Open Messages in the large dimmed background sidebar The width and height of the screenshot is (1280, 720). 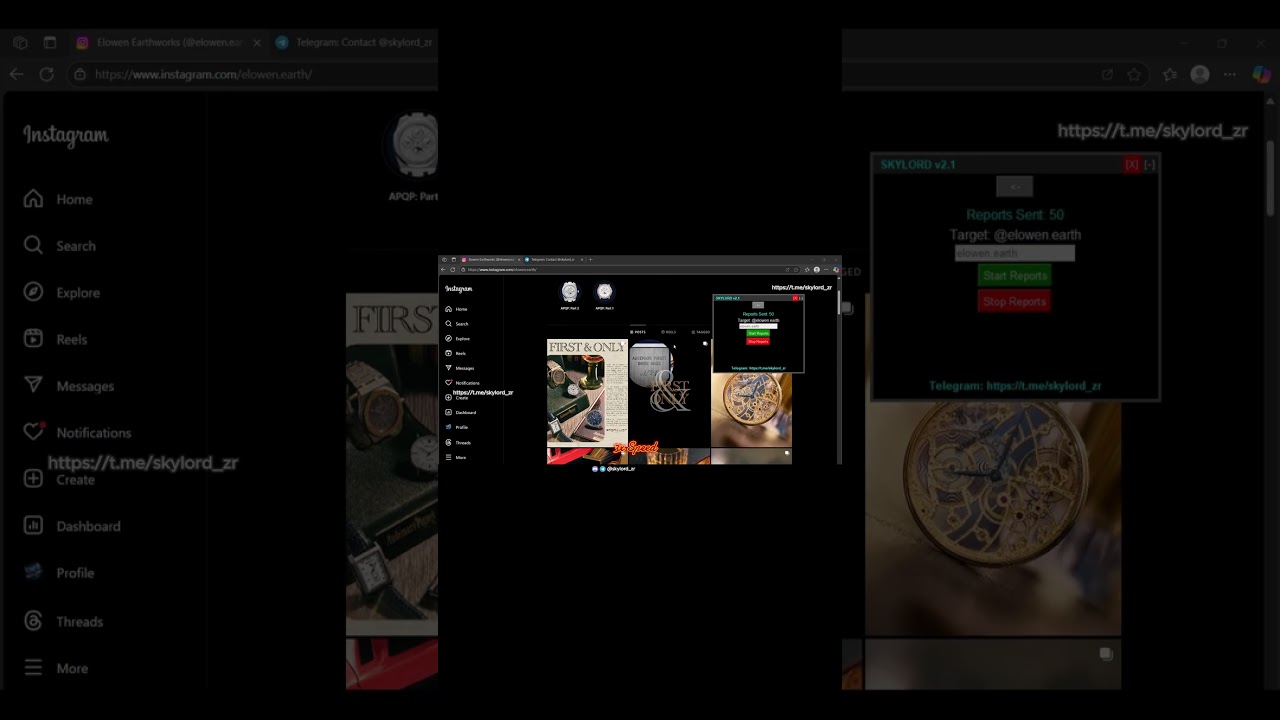[69, 386]
